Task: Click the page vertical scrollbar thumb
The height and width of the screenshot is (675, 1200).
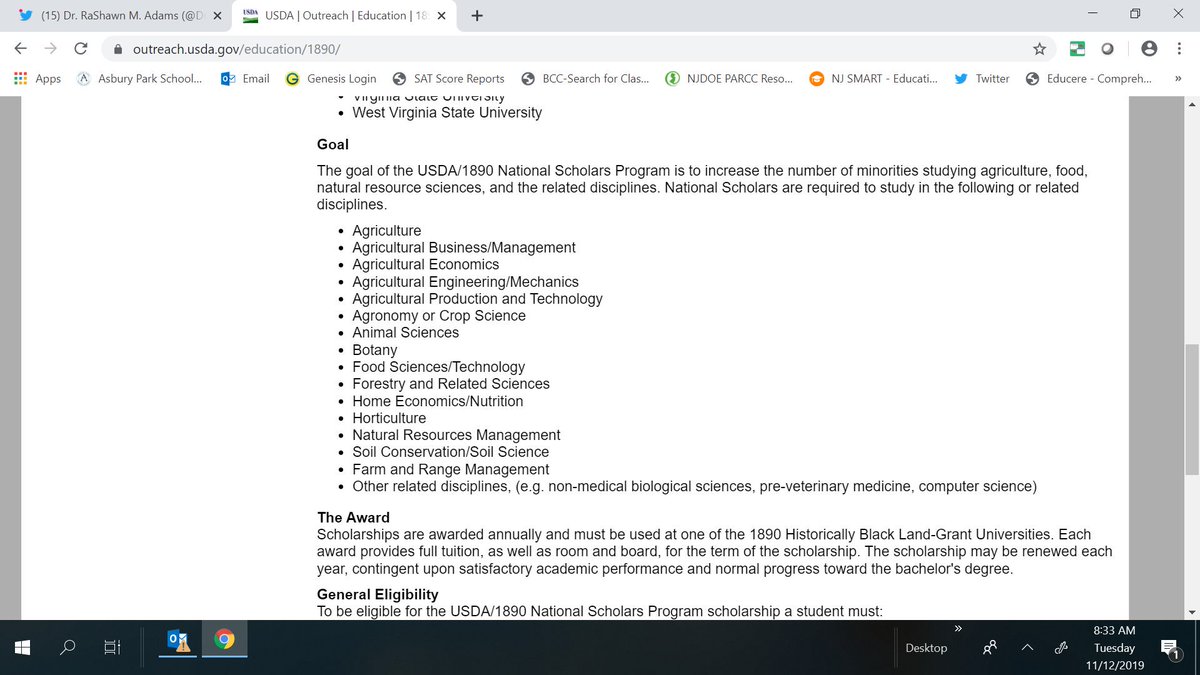Action: tap(1190, 409)
